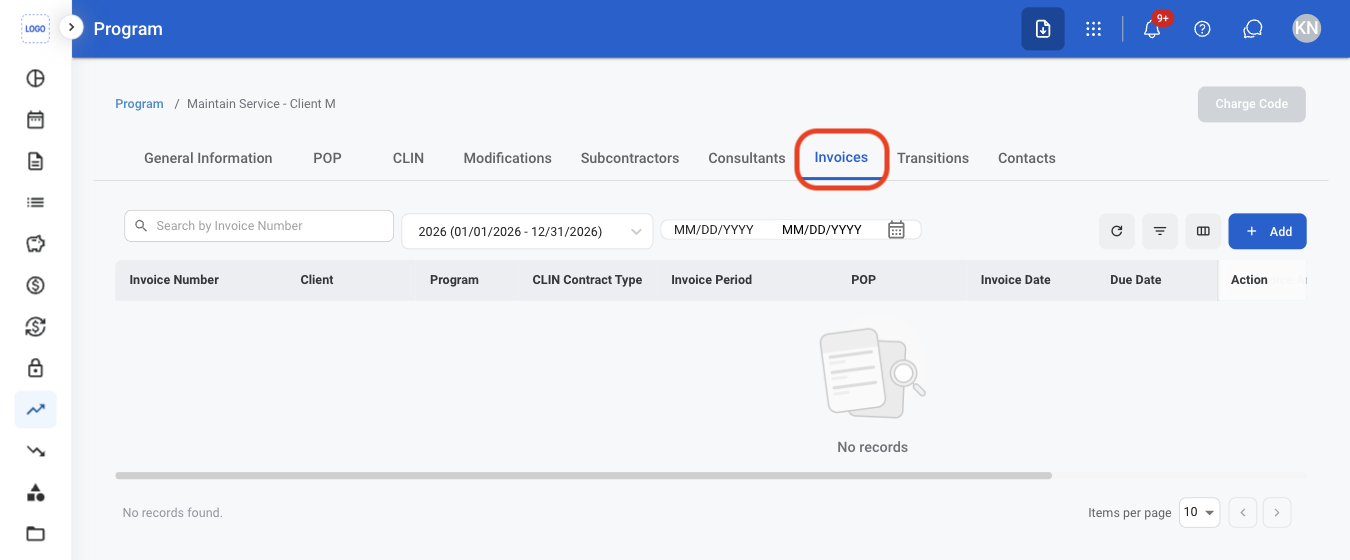1350x560 pixels.
Task: Open the list icon in sidebar
Action: point(35,202)
